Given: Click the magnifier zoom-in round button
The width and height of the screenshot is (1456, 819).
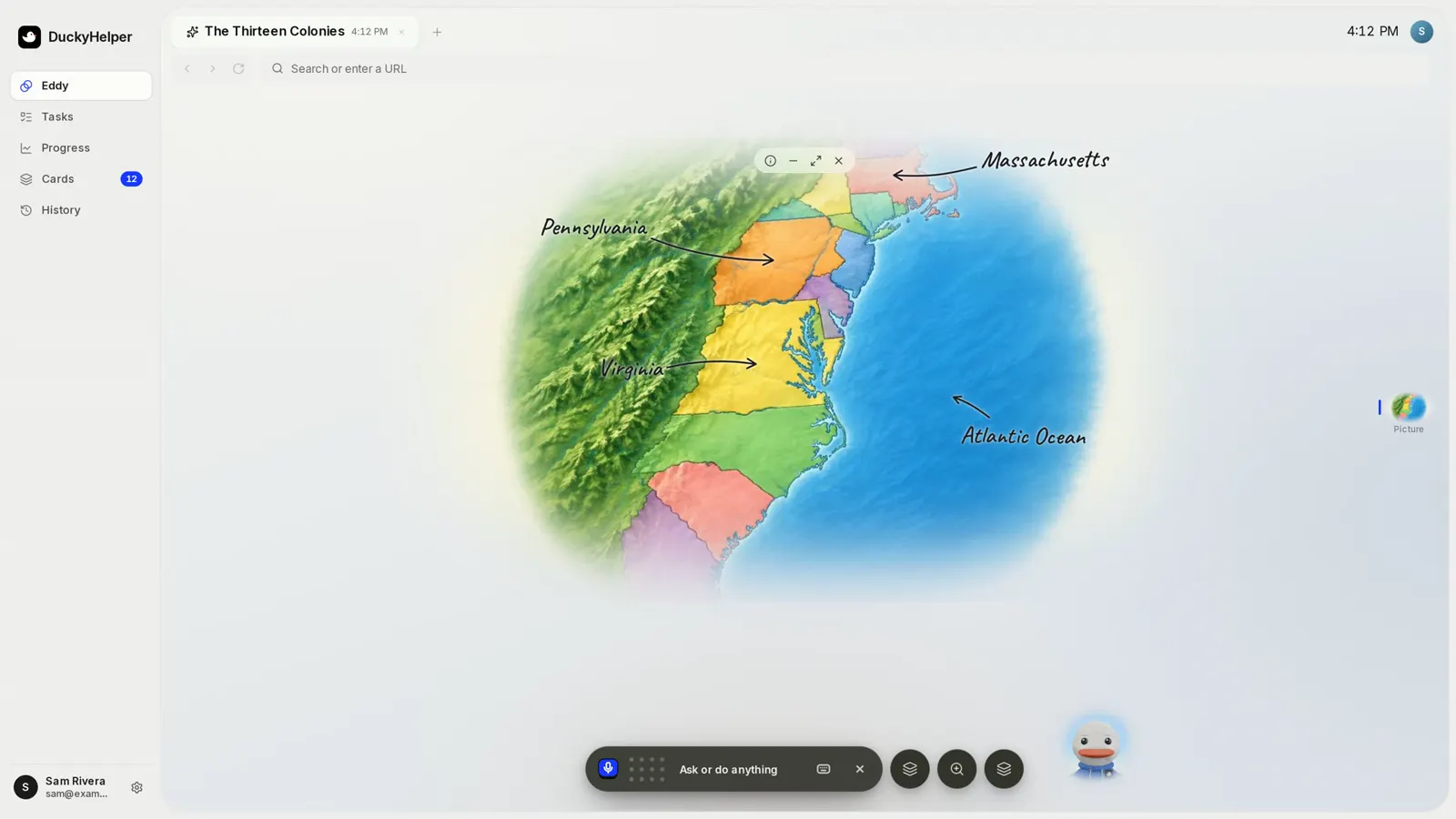Looking at the screenshot, I should [956, 769].
